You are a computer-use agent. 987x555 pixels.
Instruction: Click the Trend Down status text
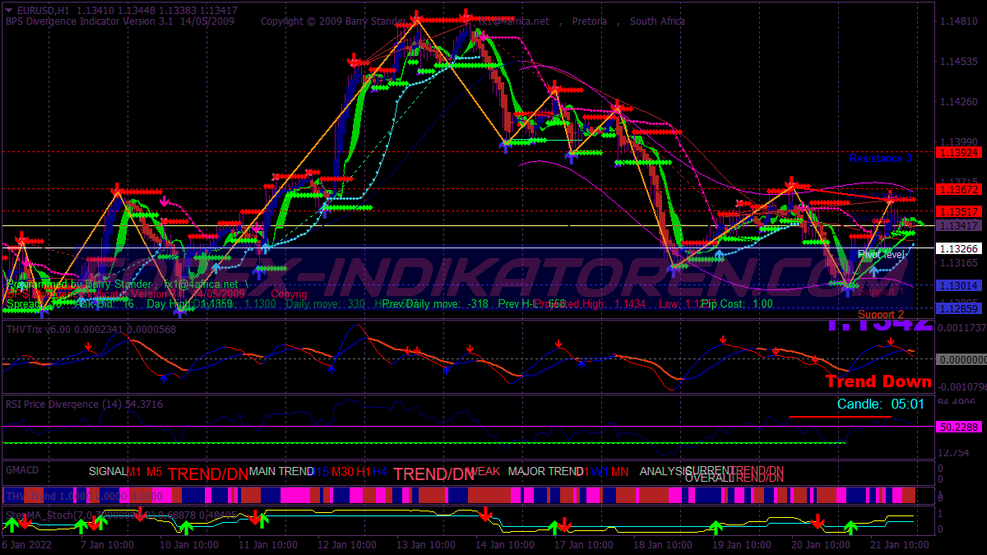pos(878,381)
